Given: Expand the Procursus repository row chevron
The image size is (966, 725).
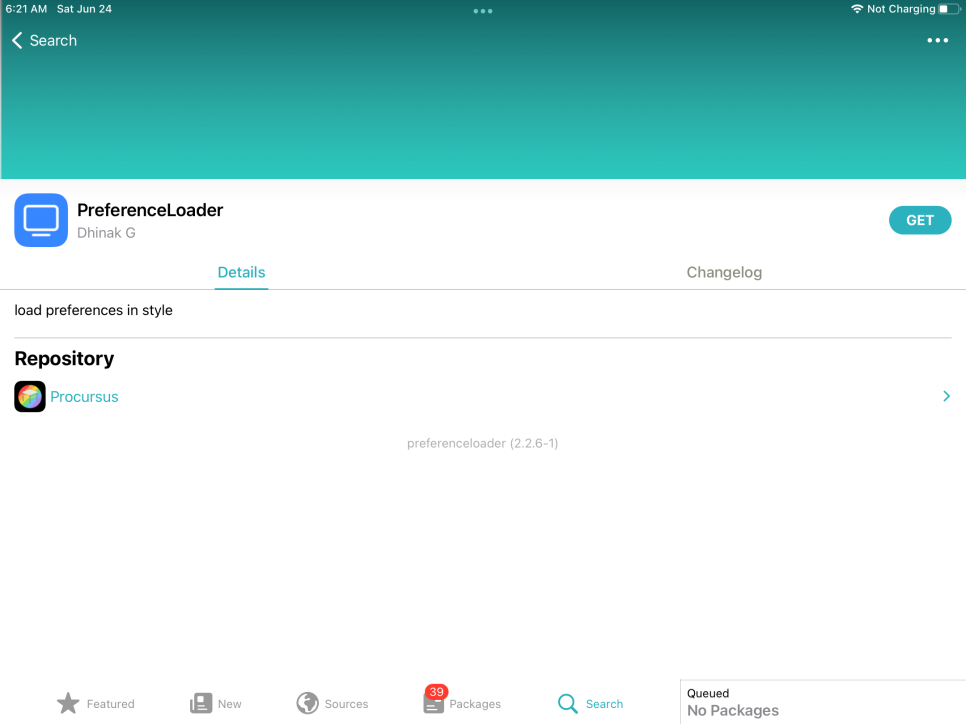Looking at the screenshot, I should [946, 396].
